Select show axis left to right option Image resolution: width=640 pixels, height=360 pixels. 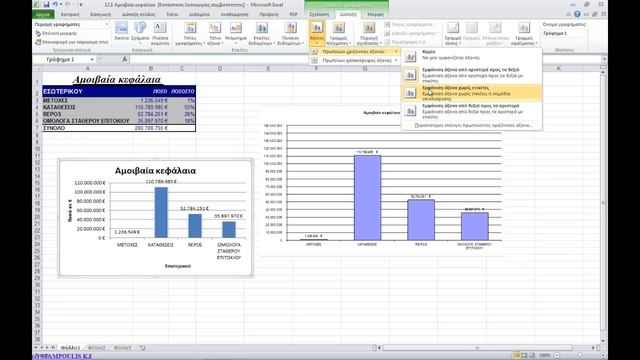click(471, 75)
